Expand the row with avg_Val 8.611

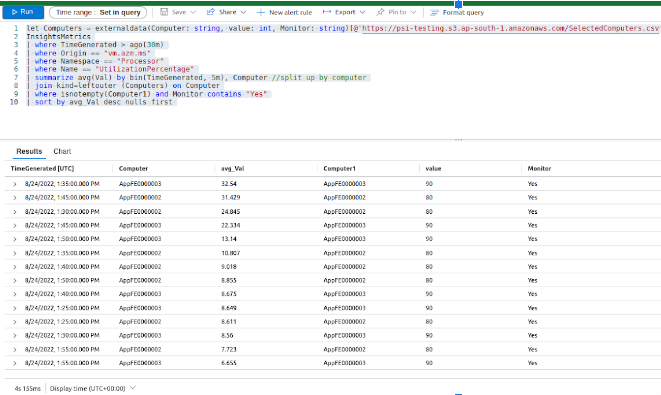pyautogui.click(x=15, y=322)
